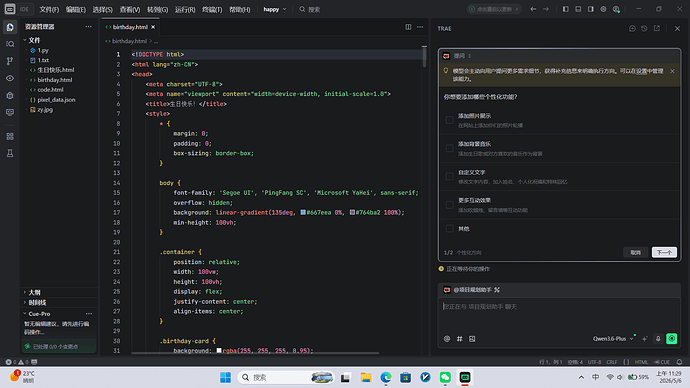Click the white rgba color swatch in code
Viewport: 690px width, 388px height.
tap(219, 351)
